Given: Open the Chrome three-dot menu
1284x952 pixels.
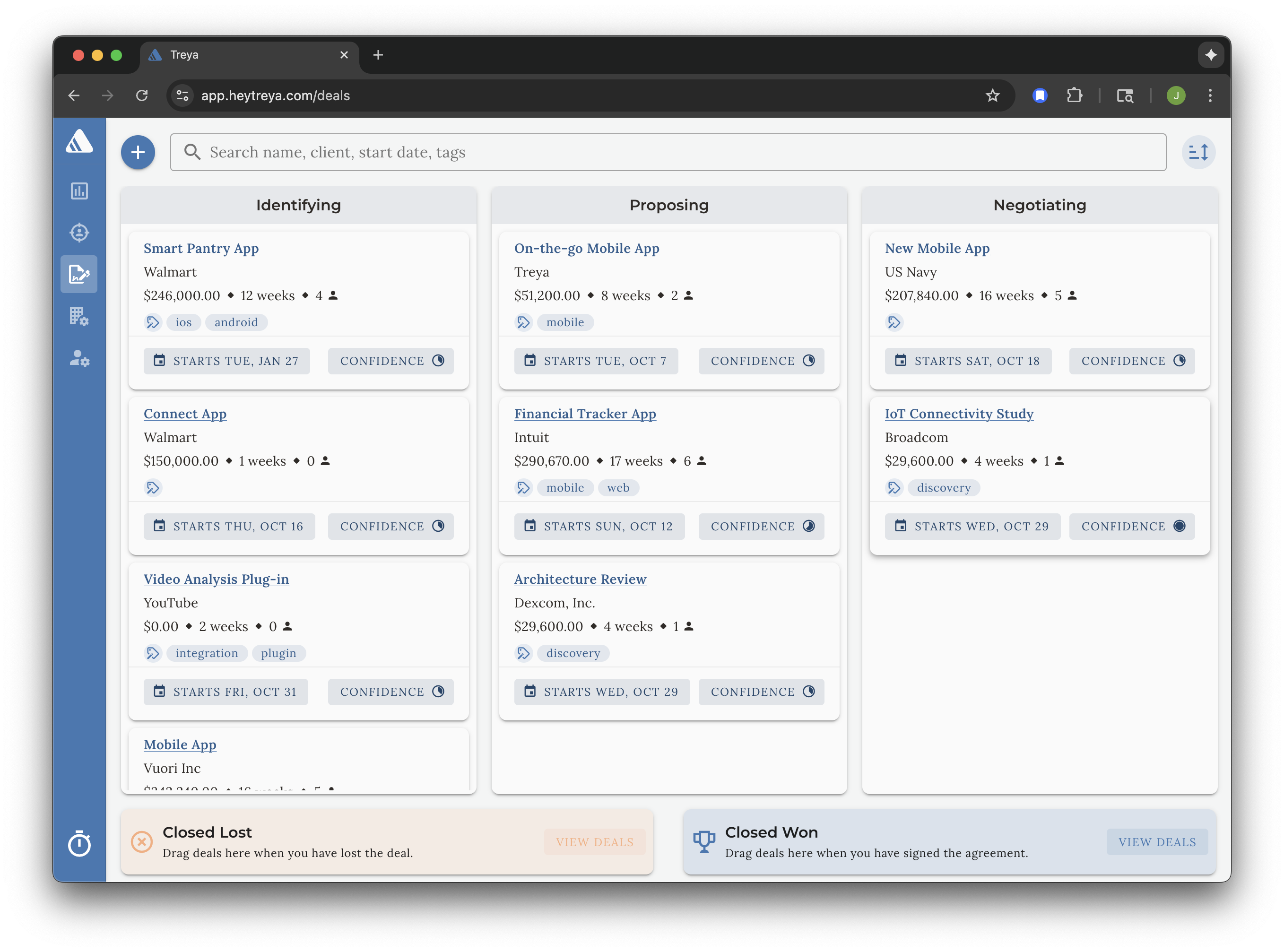Looking at the screenshot, I should [1210, 95].
